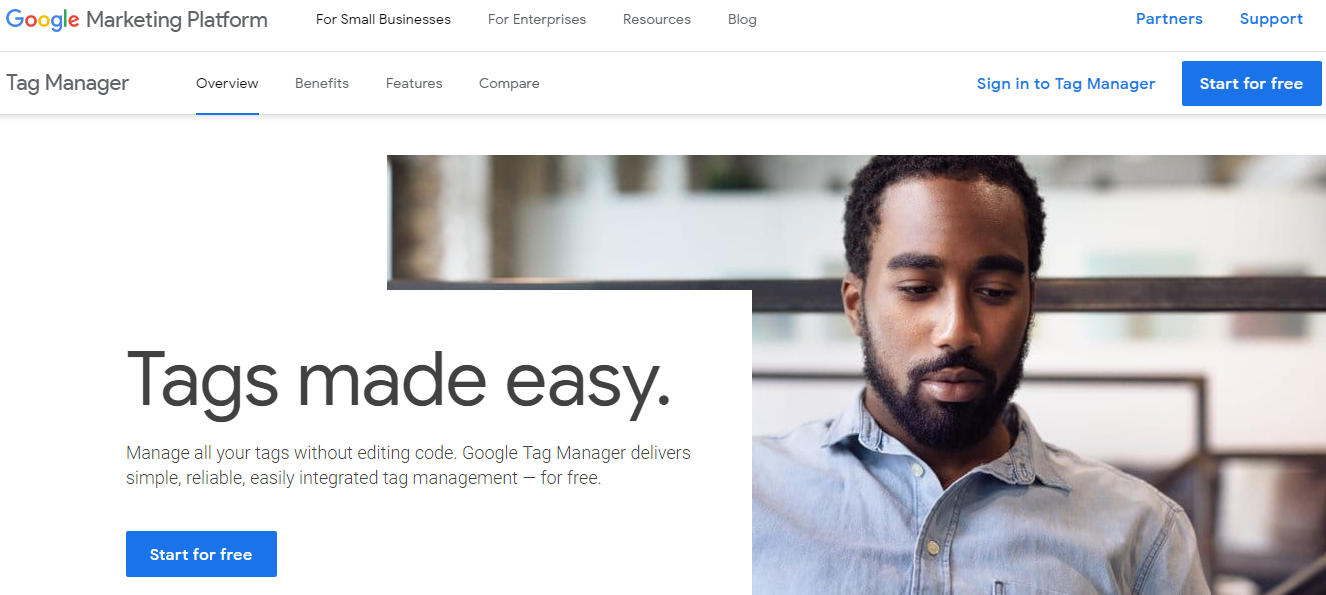This screenshot has width=1326, height=595.
Task: Open For Enterprises menu
Action: (x=537, y=19)
